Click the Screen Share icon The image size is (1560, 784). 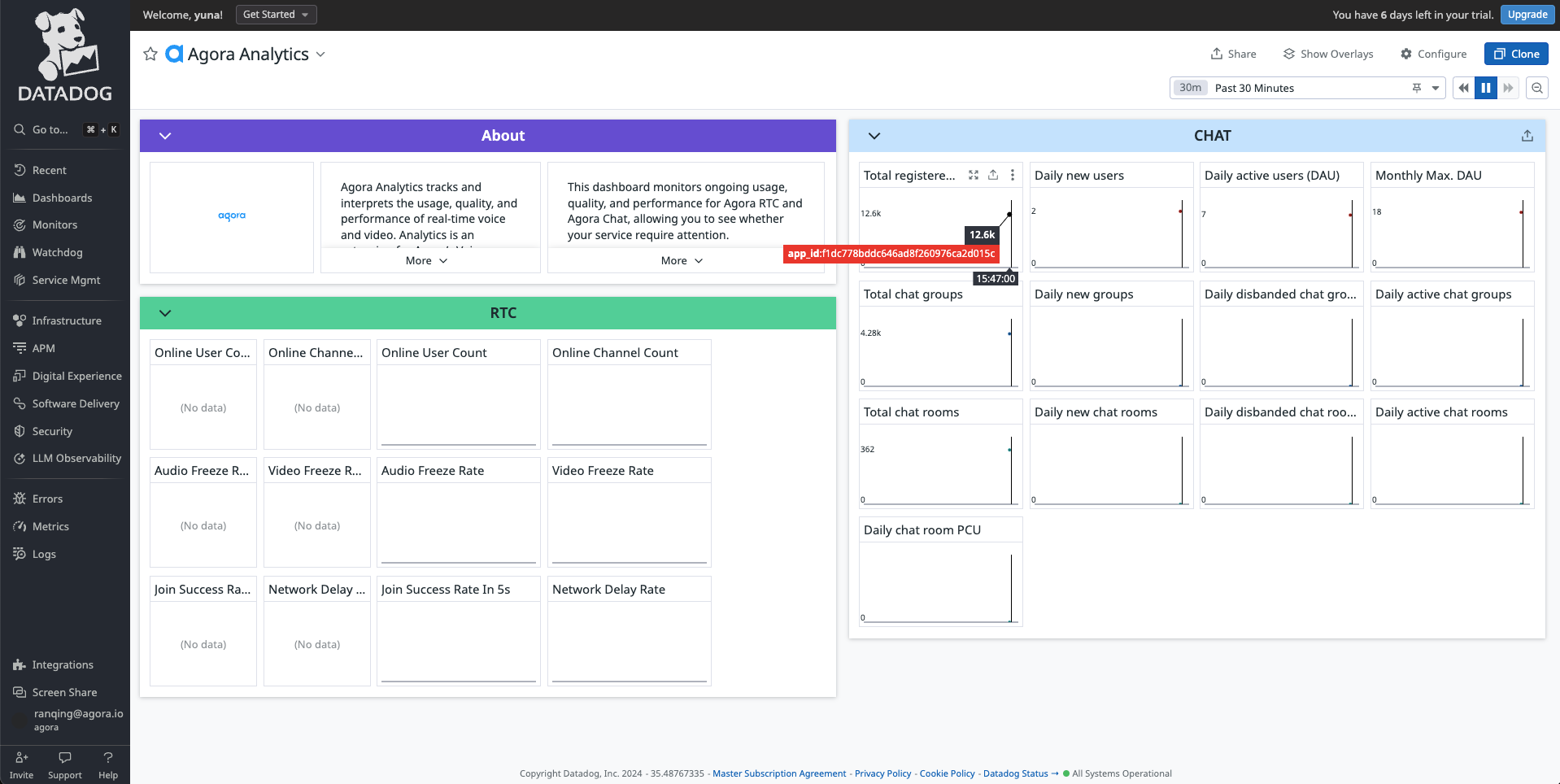pyautogui.click(x=20, y=692)
